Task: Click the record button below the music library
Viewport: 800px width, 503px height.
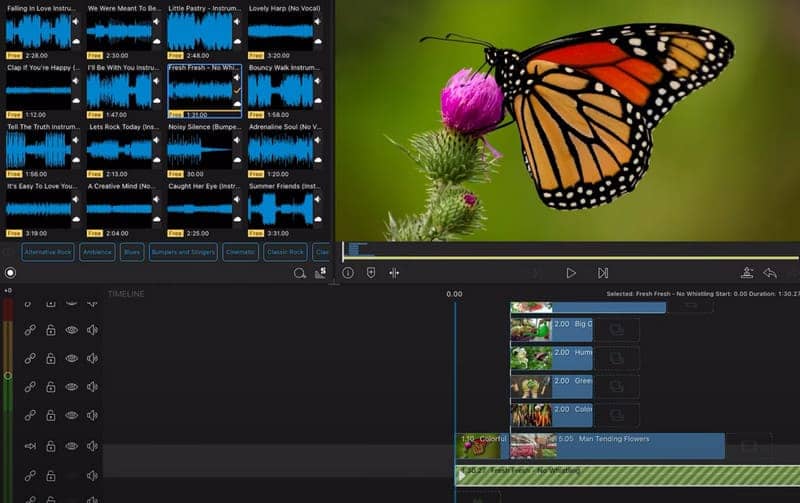Action: (x=10, y=272)
